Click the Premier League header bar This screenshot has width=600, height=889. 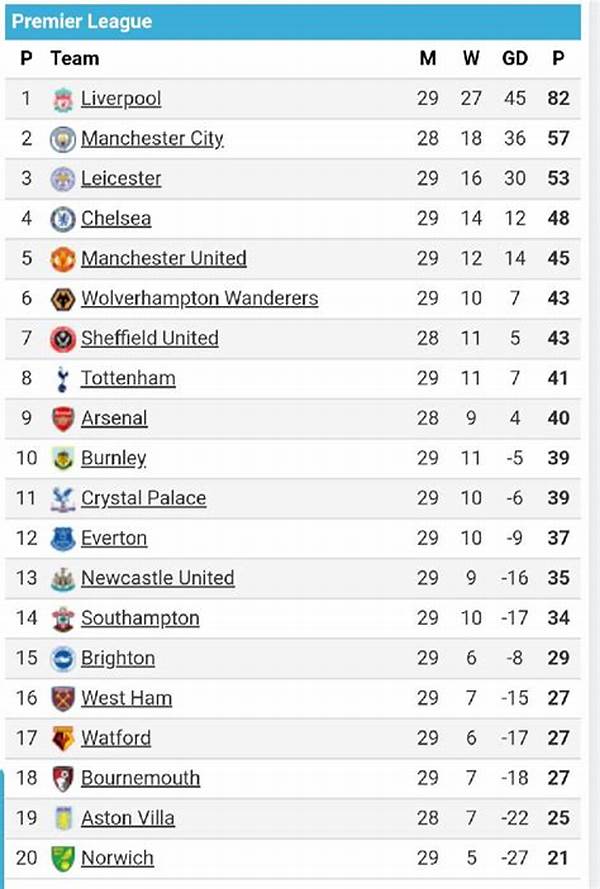pos(293,22)
